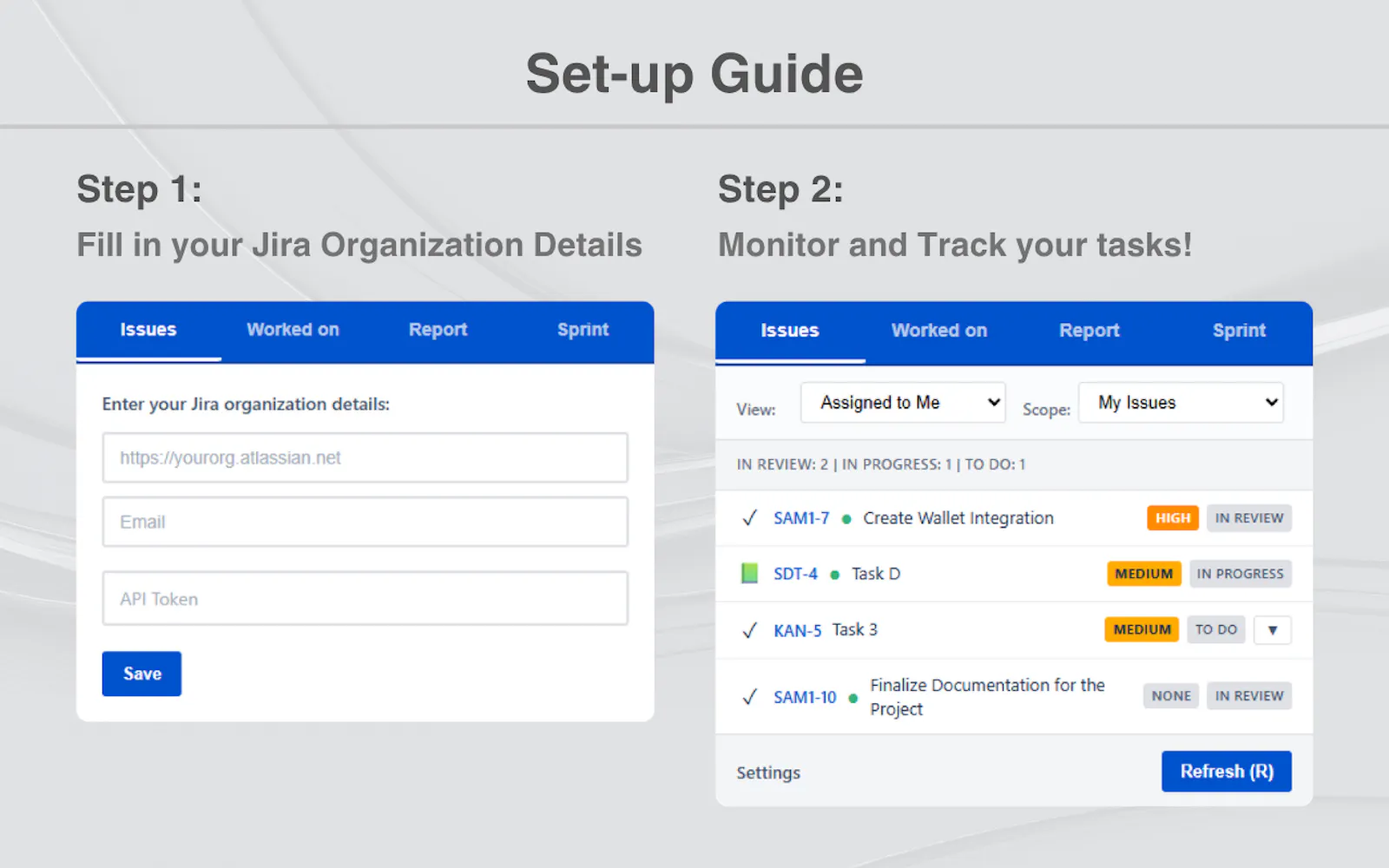The image size is (1389, 868).
Task: Open Sprint tab in Step 1 panel
Action: pos(583,330)
